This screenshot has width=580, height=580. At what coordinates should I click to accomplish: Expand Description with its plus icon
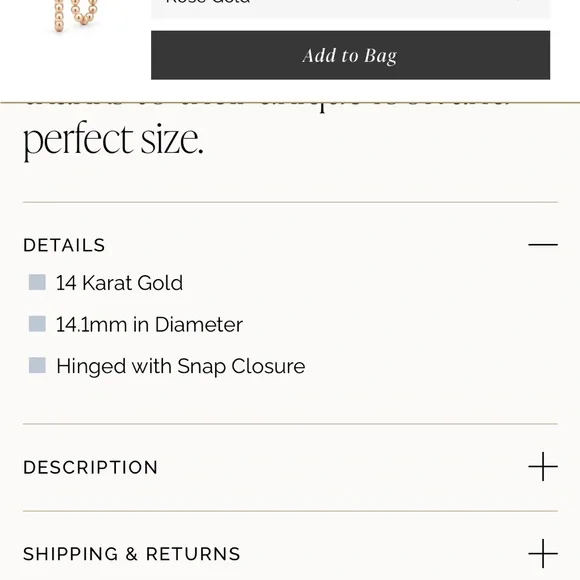(x=543, y=466)
